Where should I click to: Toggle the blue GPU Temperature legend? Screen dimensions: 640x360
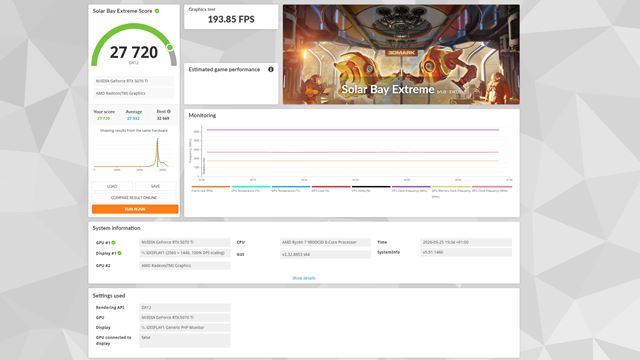pyautogui.click(x=291, y=189)
